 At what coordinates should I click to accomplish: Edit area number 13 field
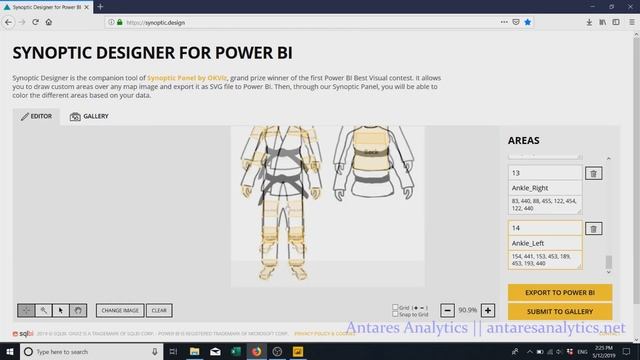pyautogui.click(x=545, y=173)
